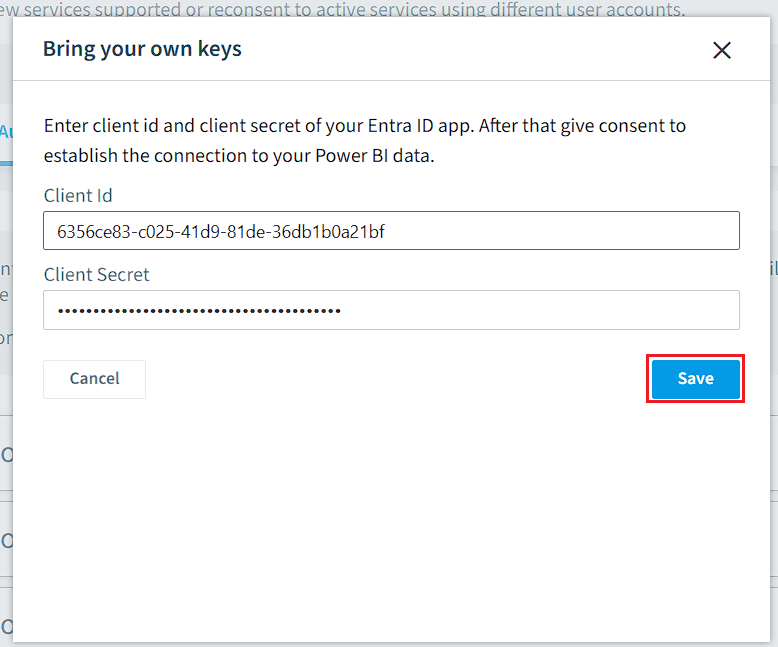This screenshot has height=647, width=778.
Task: Close the Bring your own keys dialog
Action: point(721,50)
